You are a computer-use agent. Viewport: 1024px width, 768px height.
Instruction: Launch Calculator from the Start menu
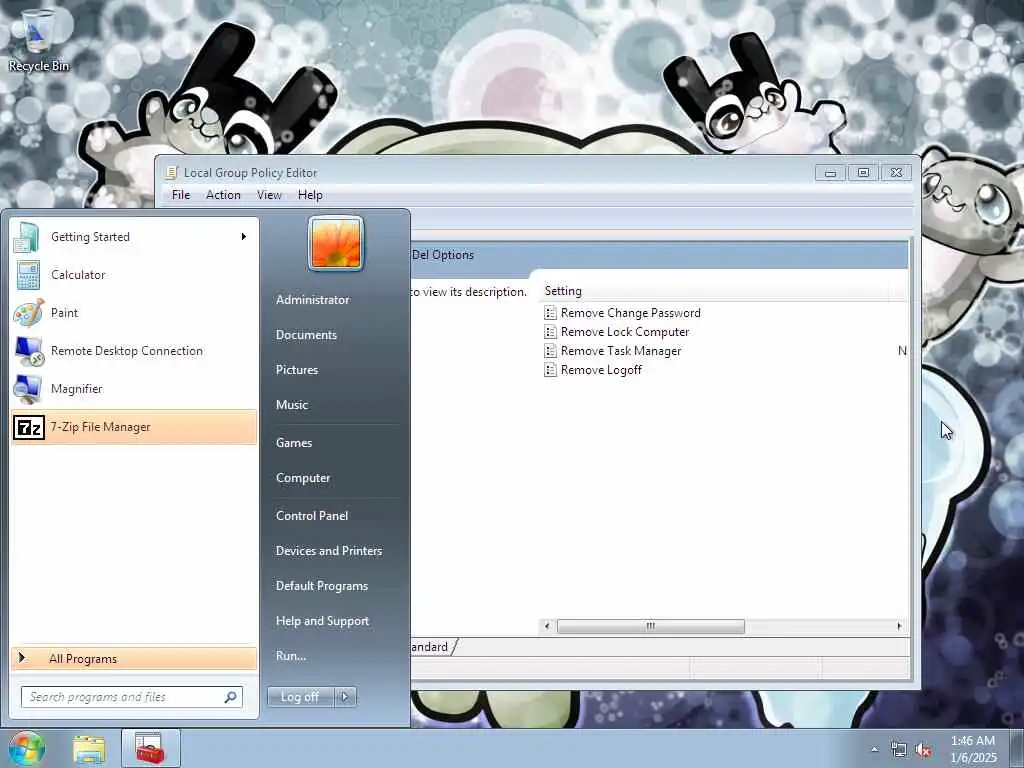(x=134, y=275)
